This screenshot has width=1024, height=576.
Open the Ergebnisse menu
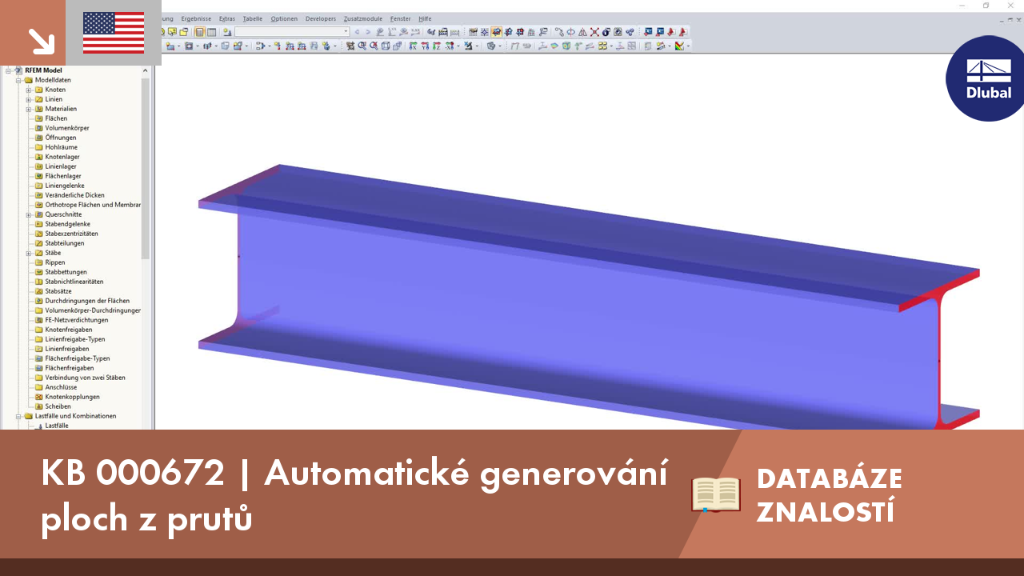click(196, 19)
